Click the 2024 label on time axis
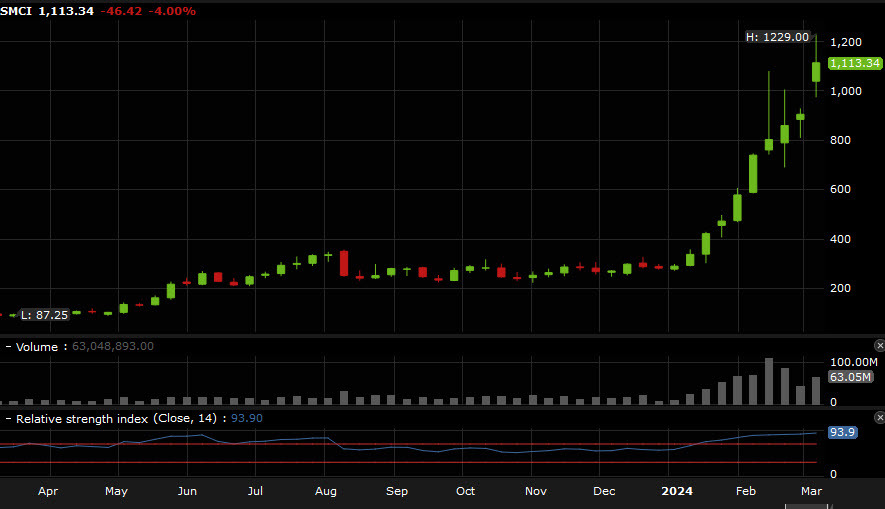Screen dimensions: 885x509 click(677, 491)
